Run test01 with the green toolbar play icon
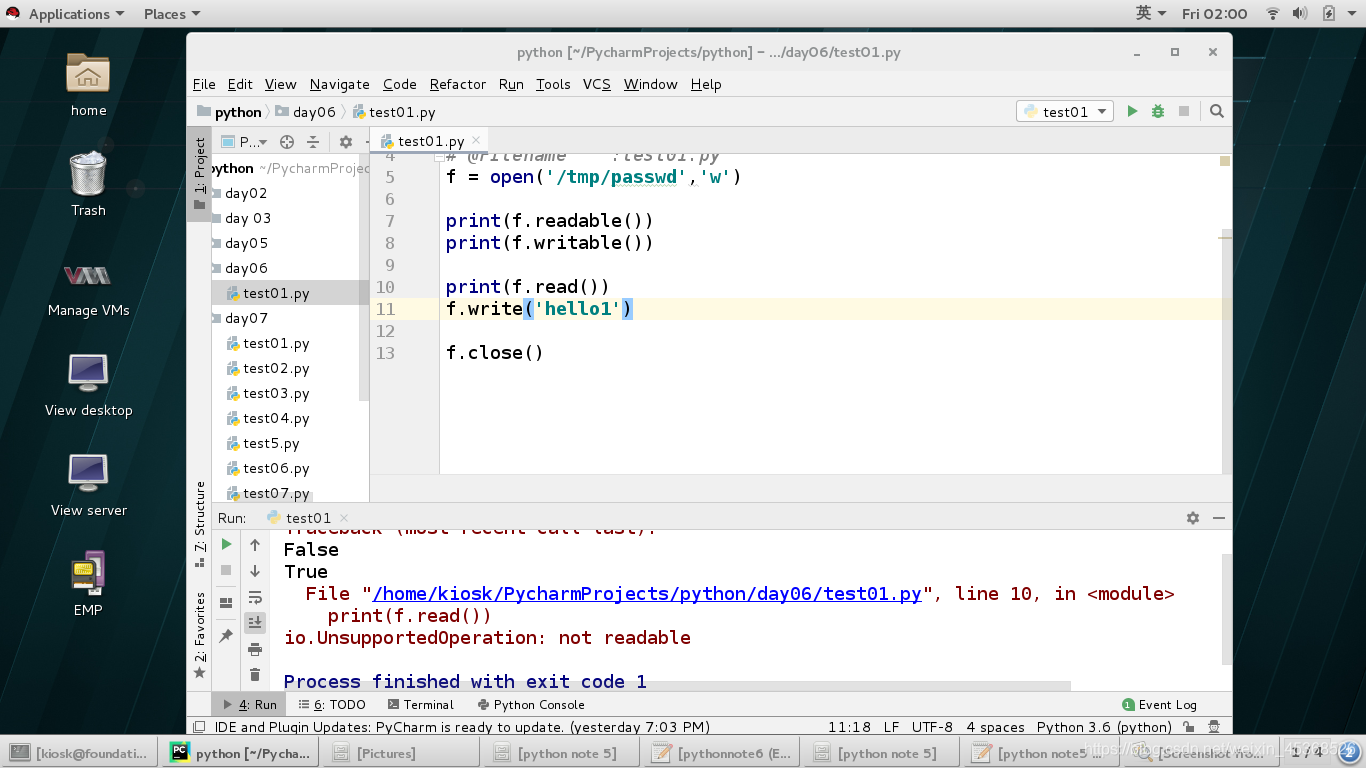The image size is (1366, 768). [x=1132, y=112]
